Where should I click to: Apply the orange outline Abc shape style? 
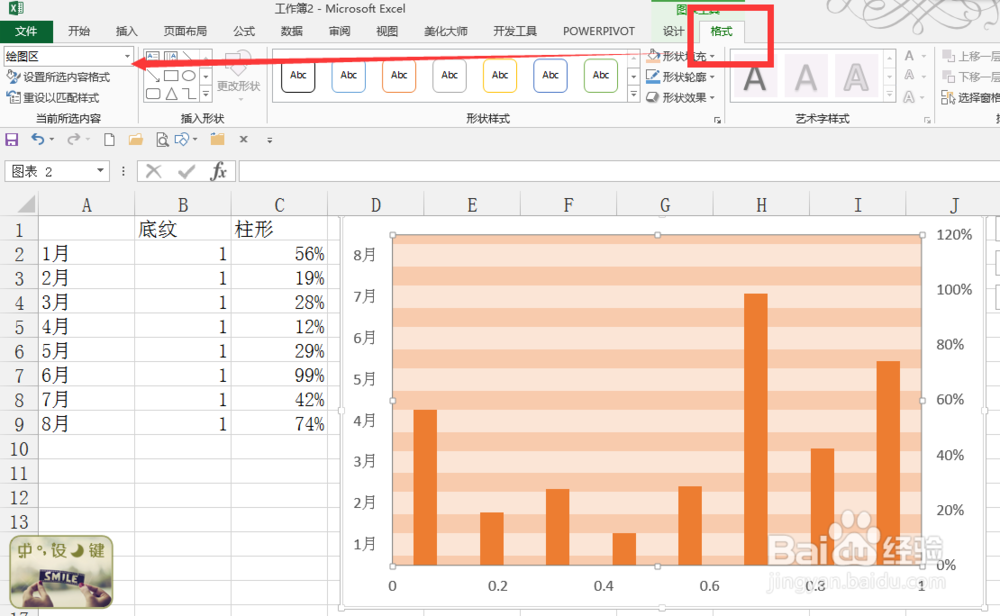pos(399,75)
